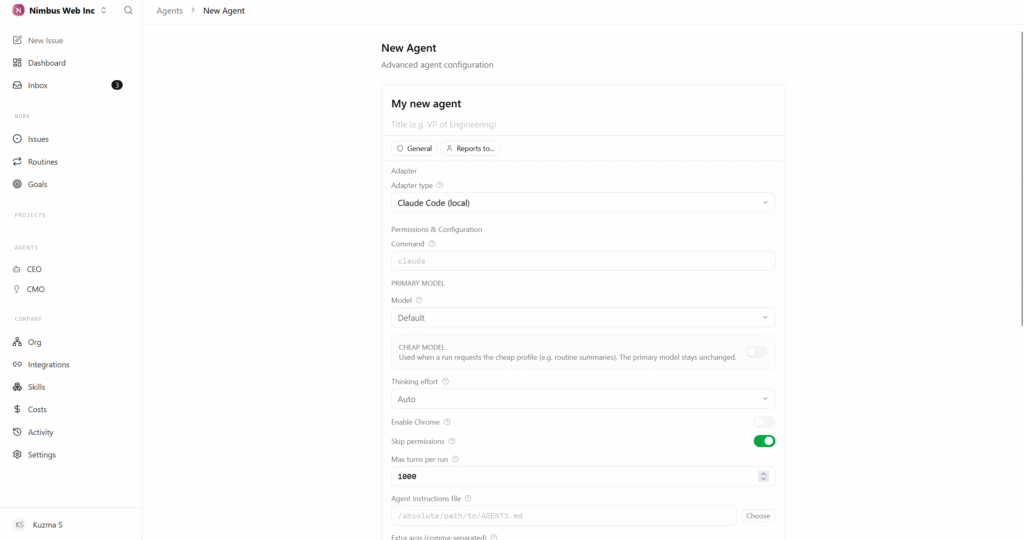Toggle Enable Chrome switch

(764, 422)
